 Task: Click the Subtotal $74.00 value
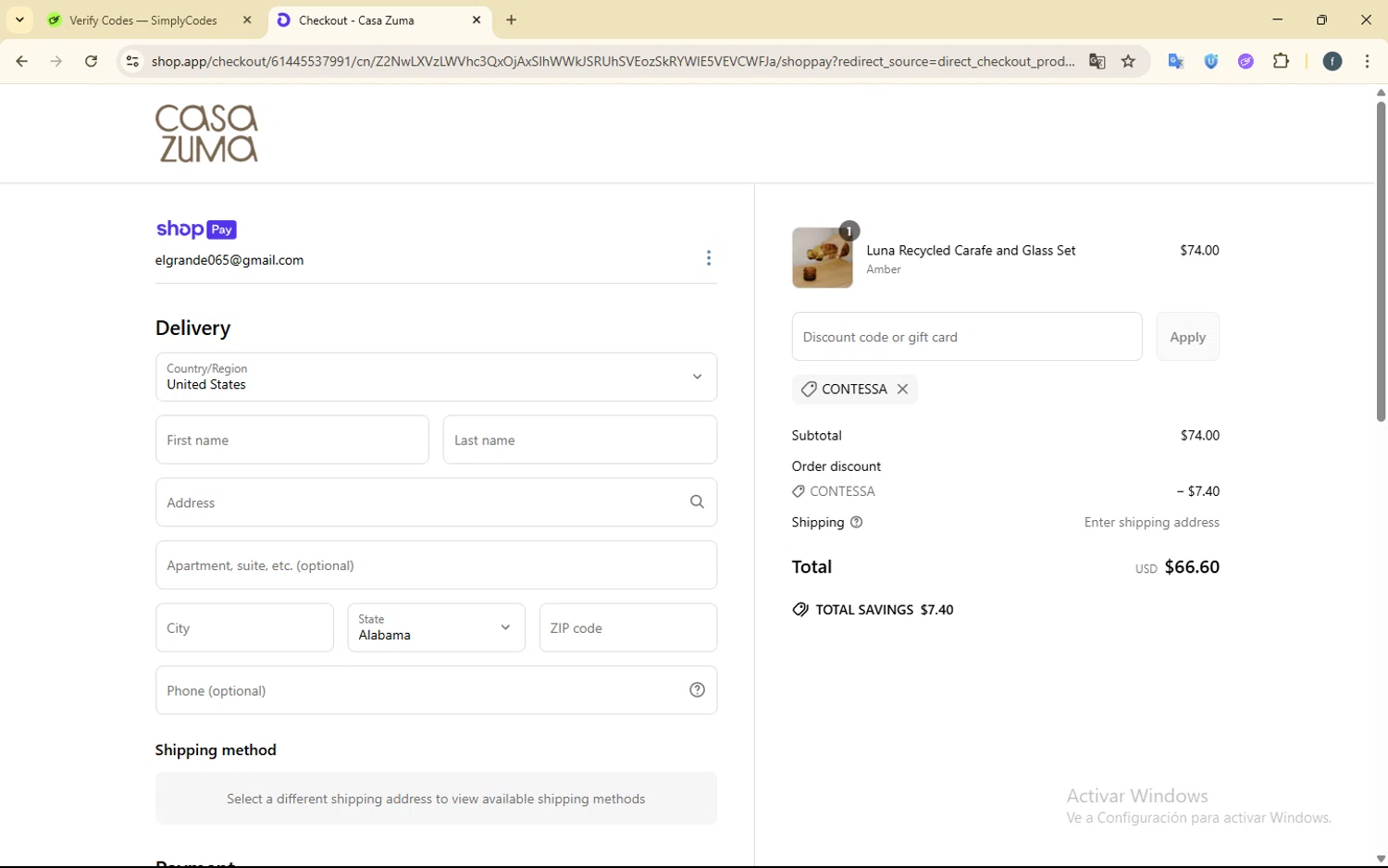1200,435
